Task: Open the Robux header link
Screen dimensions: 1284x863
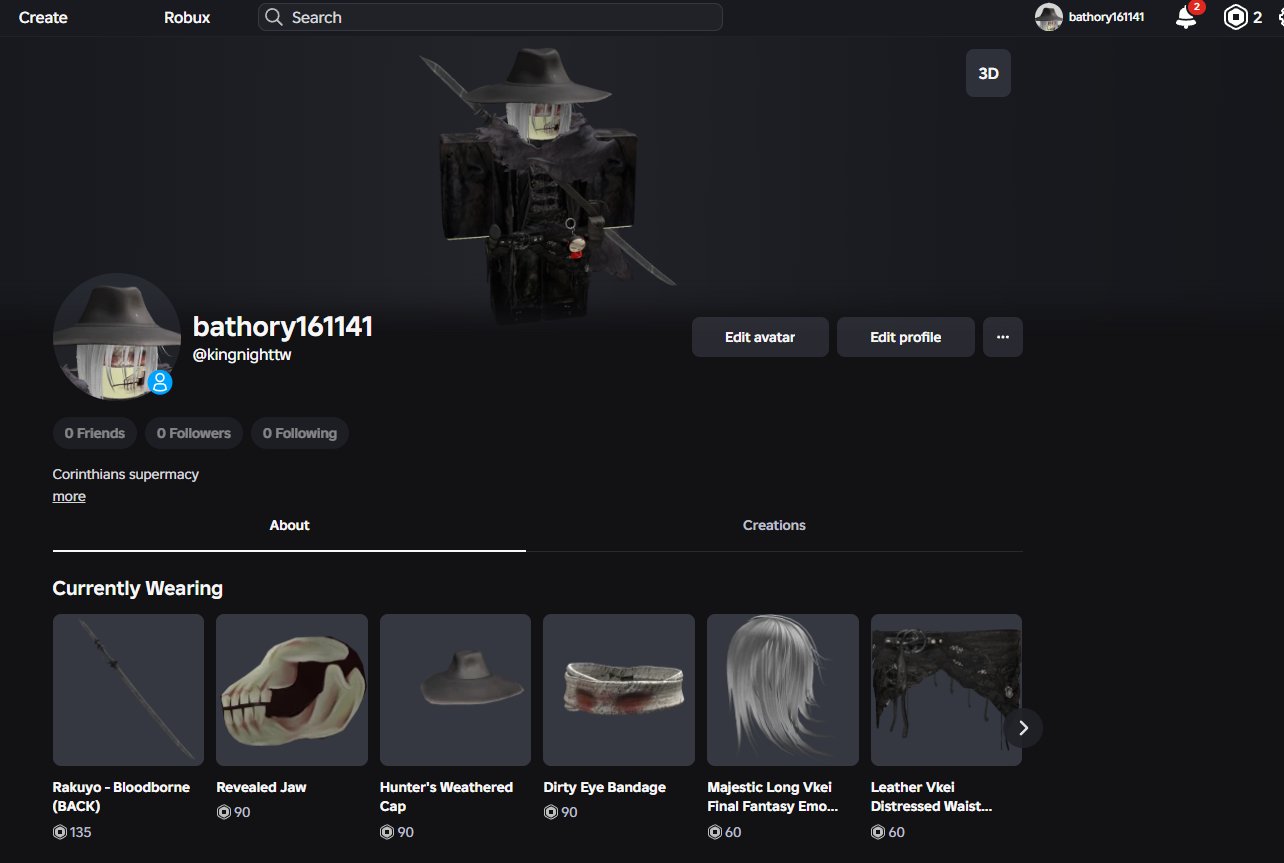Action: pyautogui.click(x=187, y=17)
